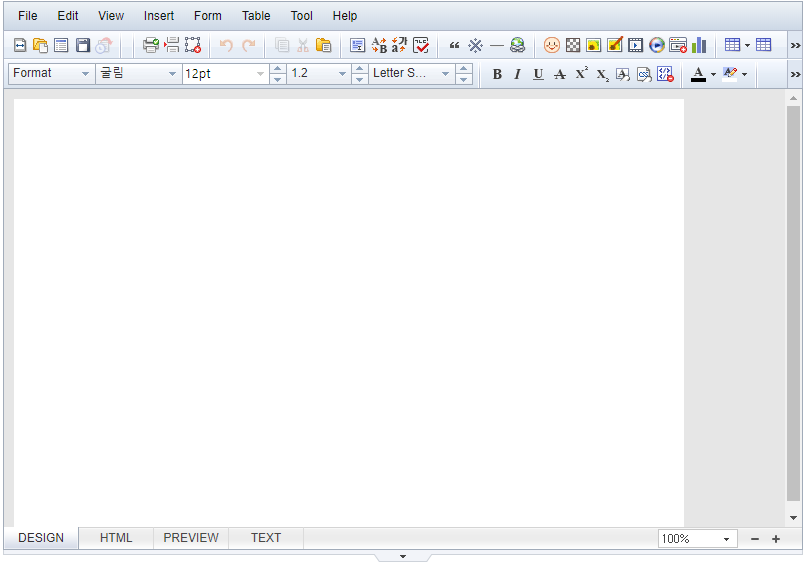The height and width of the screenshot is (563, 804).
Task: Insert a horizontal line
Action: coord(496,46)
